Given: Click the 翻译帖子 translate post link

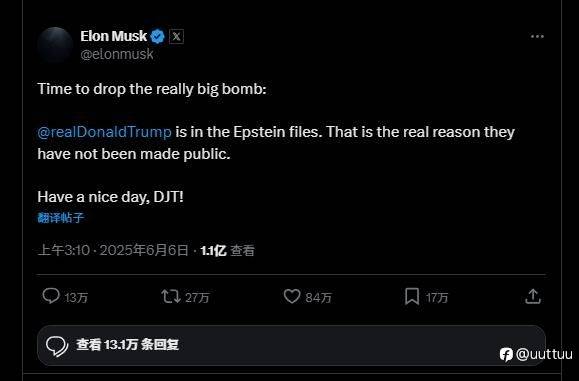Looking at the screenshot, I should click(61, 217).
